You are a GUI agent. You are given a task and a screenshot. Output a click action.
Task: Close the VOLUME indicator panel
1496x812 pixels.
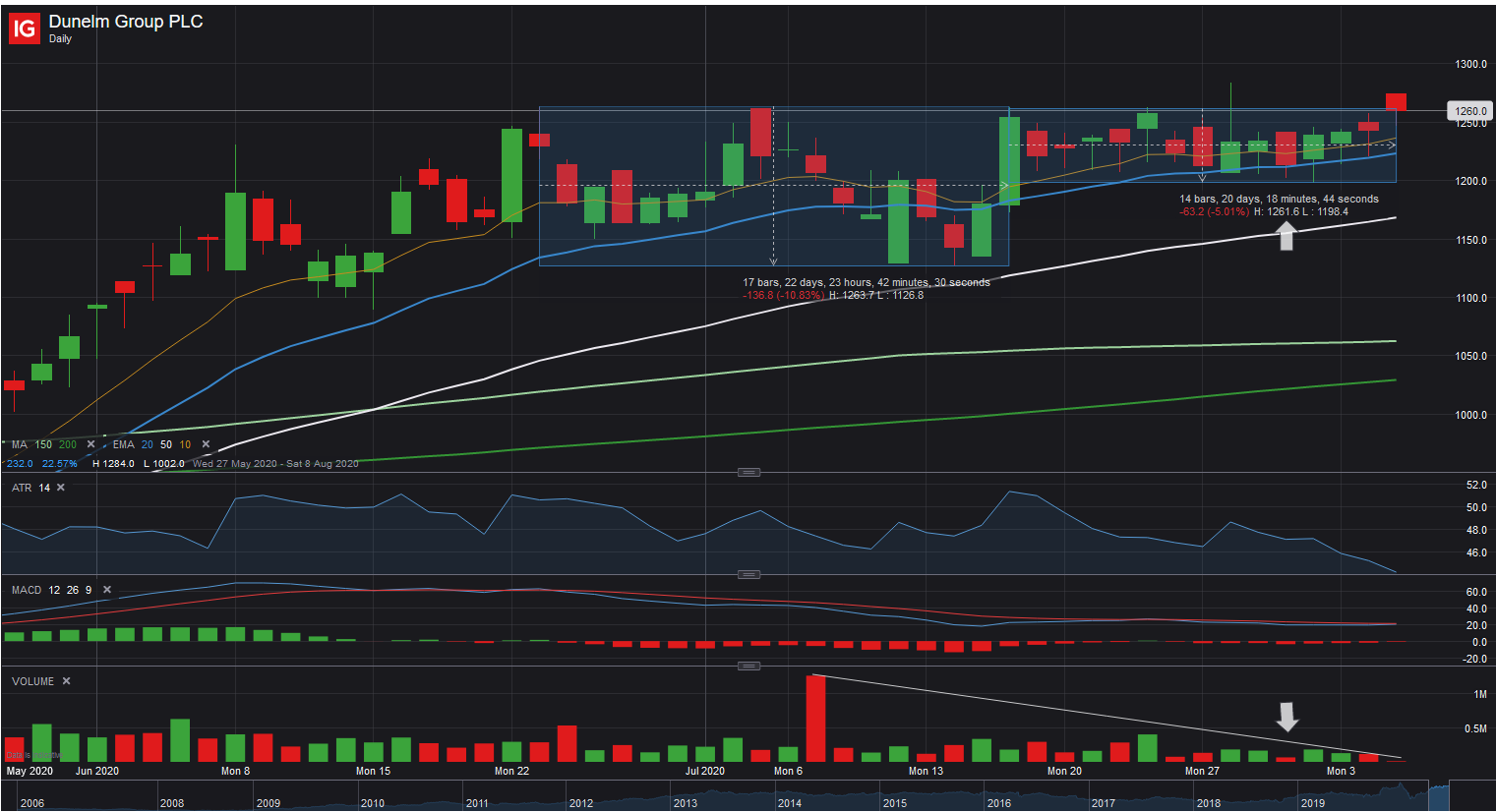(67, 681)
